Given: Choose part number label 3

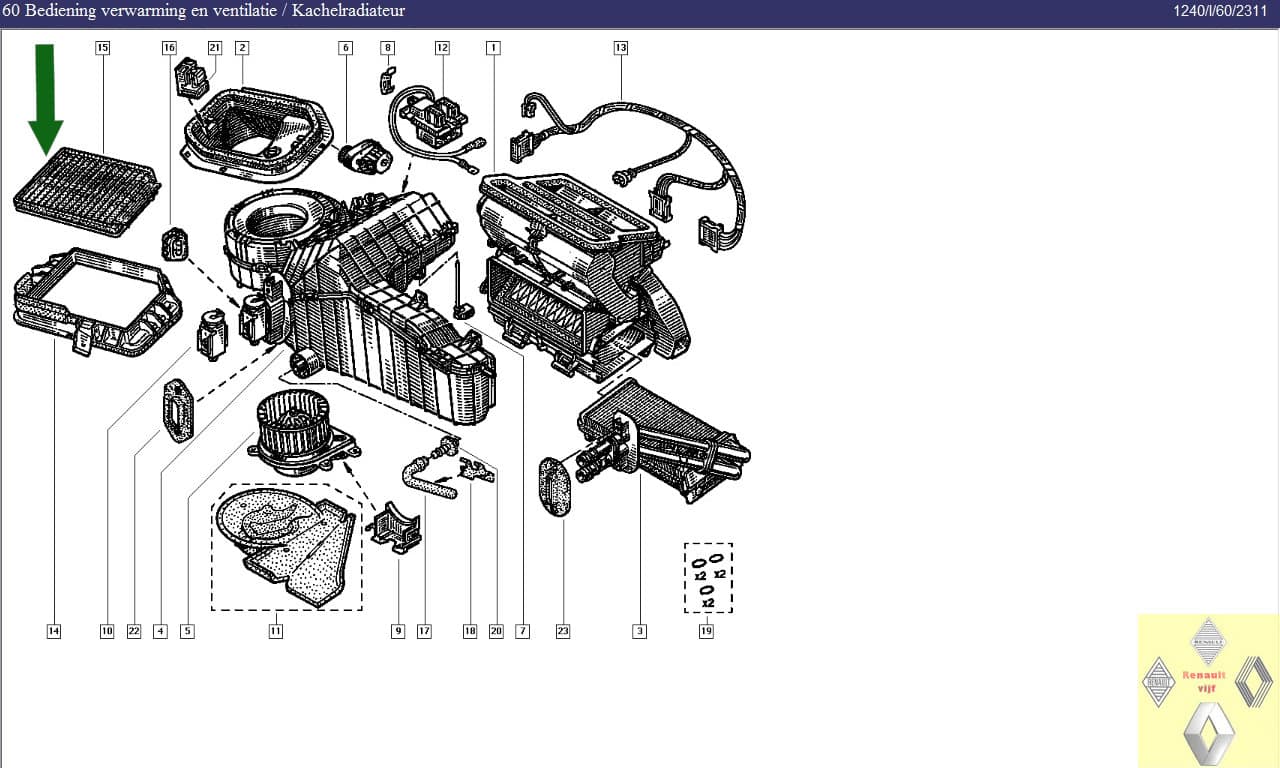Looking at the screenshot, I should 639,631.
